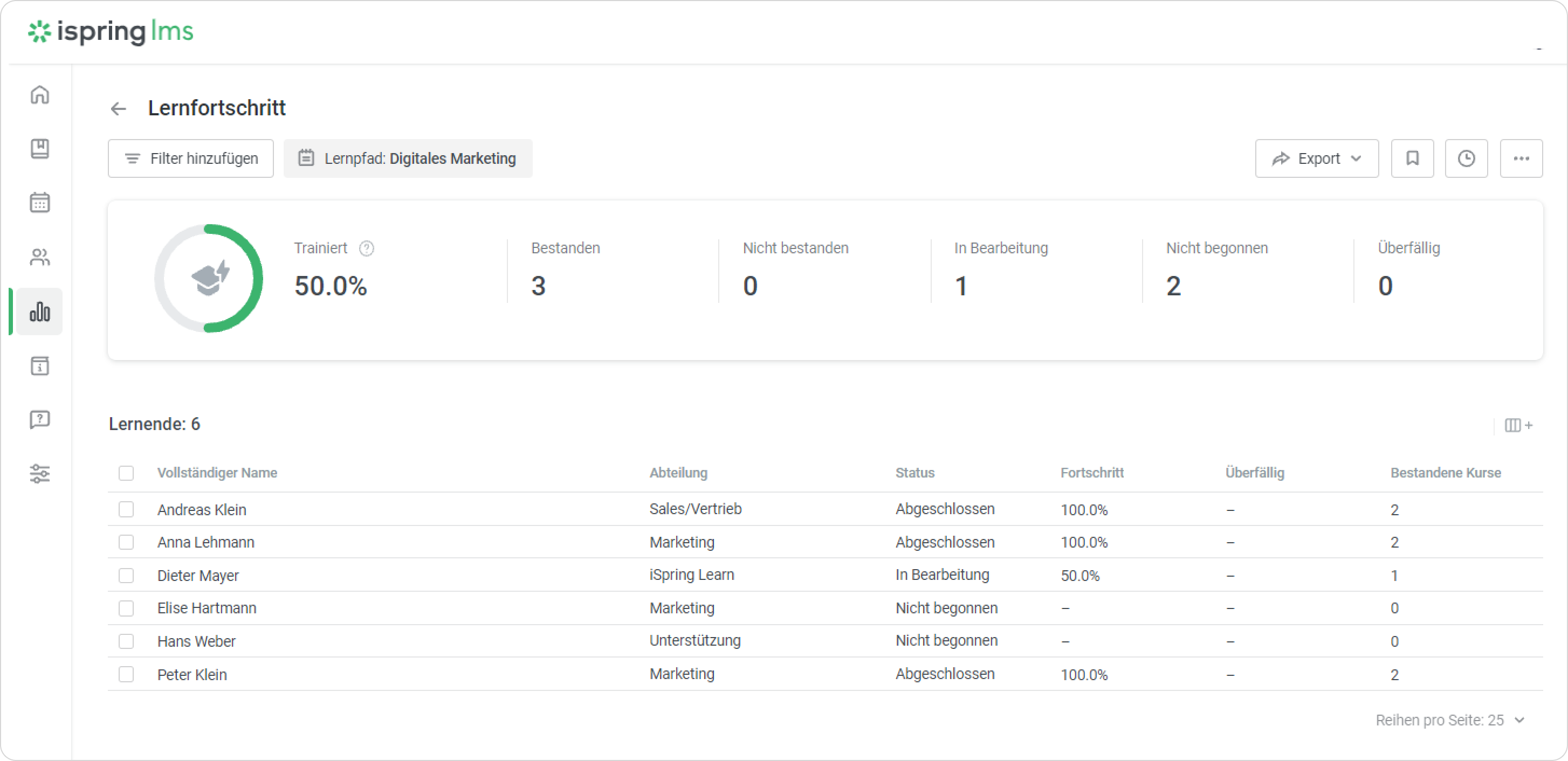Click the back arrow beside Lernfortschritt
The width and height of the screenshot is (1568, 761).
[118, 109]
